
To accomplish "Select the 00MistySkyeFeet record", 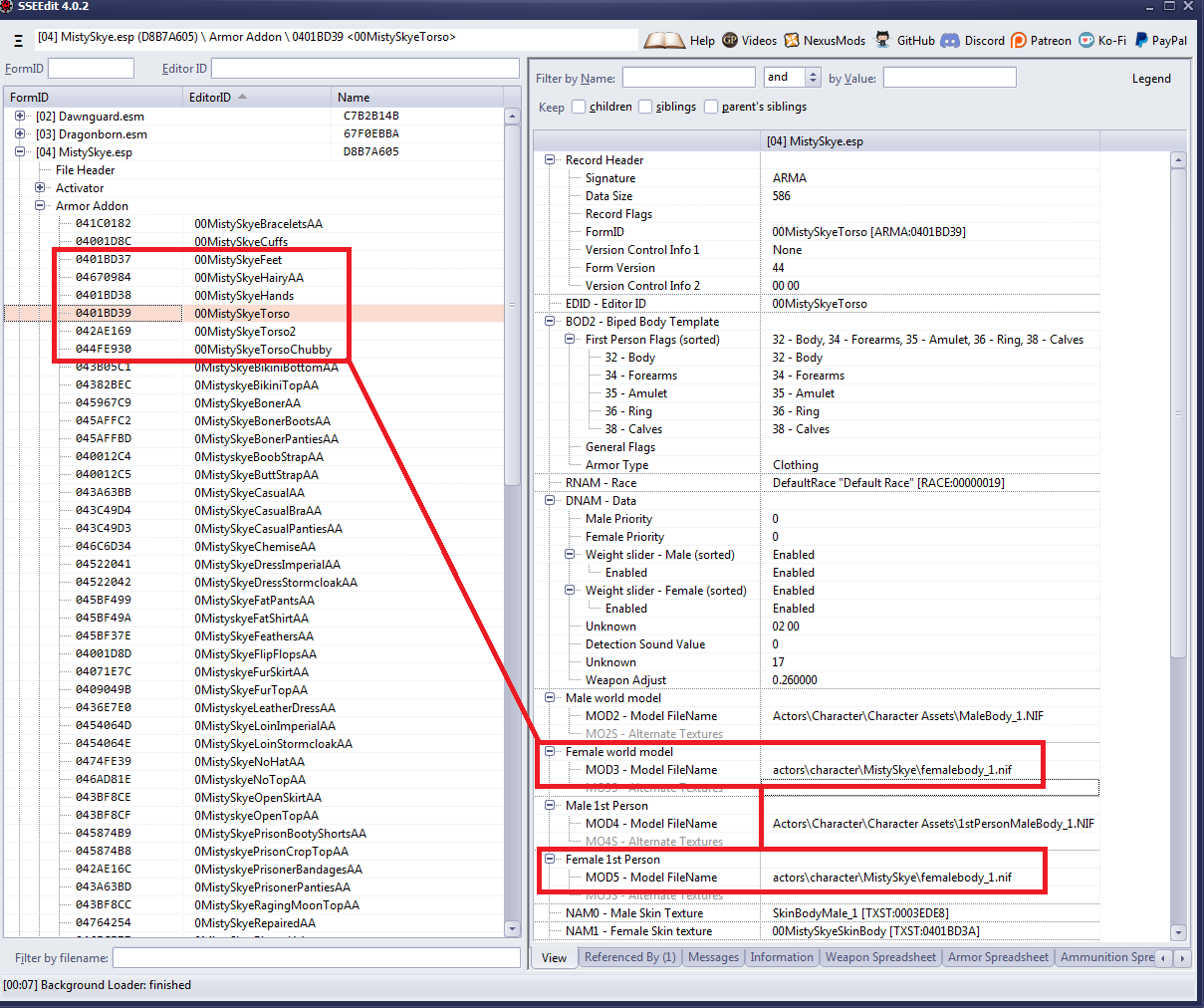I will point(238,260).
